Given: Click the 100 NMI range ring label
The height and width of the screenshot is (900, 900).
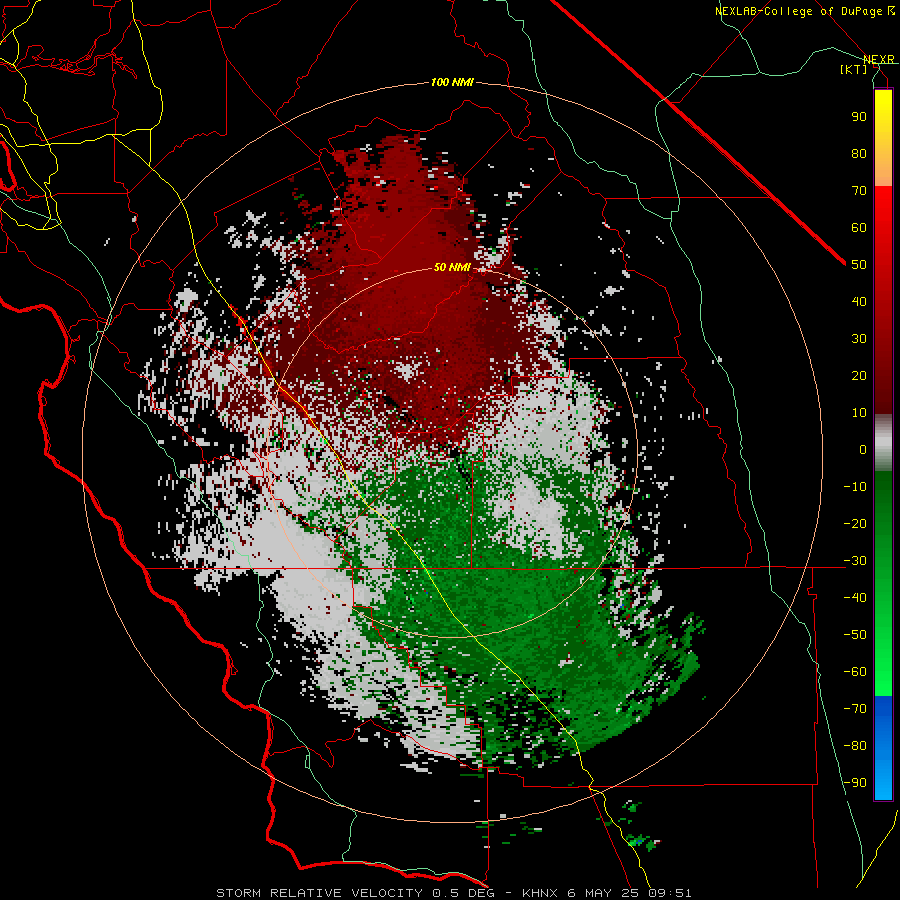Looking at the screenshot, I should click(x=452, y=83).
